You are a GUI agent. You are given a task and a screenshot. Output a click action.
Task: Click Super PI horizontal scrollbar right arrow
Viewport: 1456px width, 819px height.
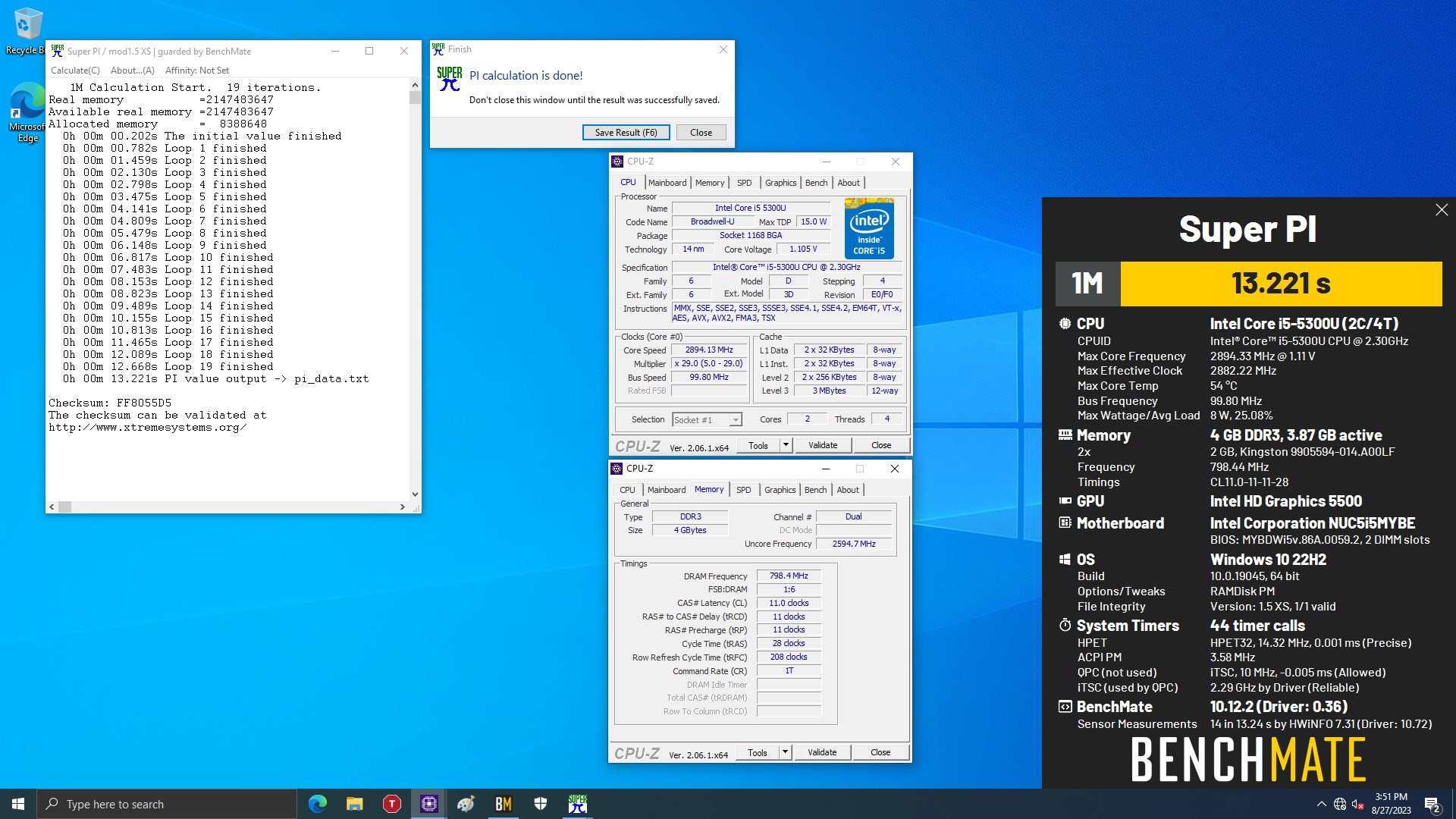403,507
